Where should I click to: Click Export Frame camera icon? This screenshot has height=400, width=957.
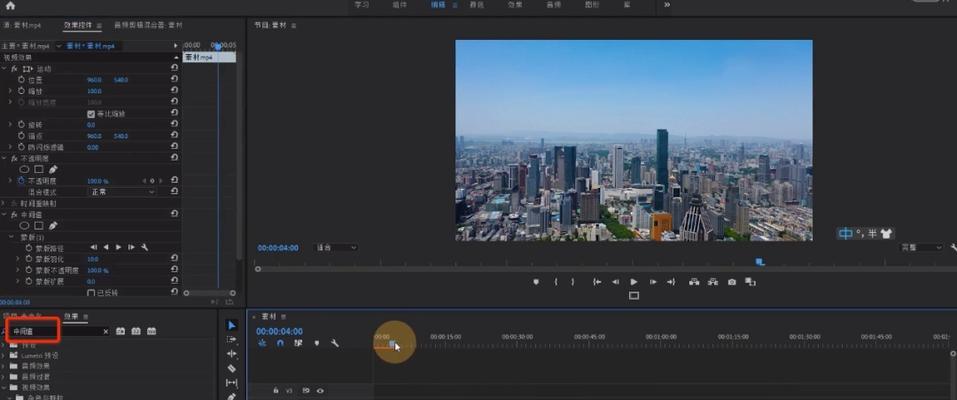[x=732, y=282]
